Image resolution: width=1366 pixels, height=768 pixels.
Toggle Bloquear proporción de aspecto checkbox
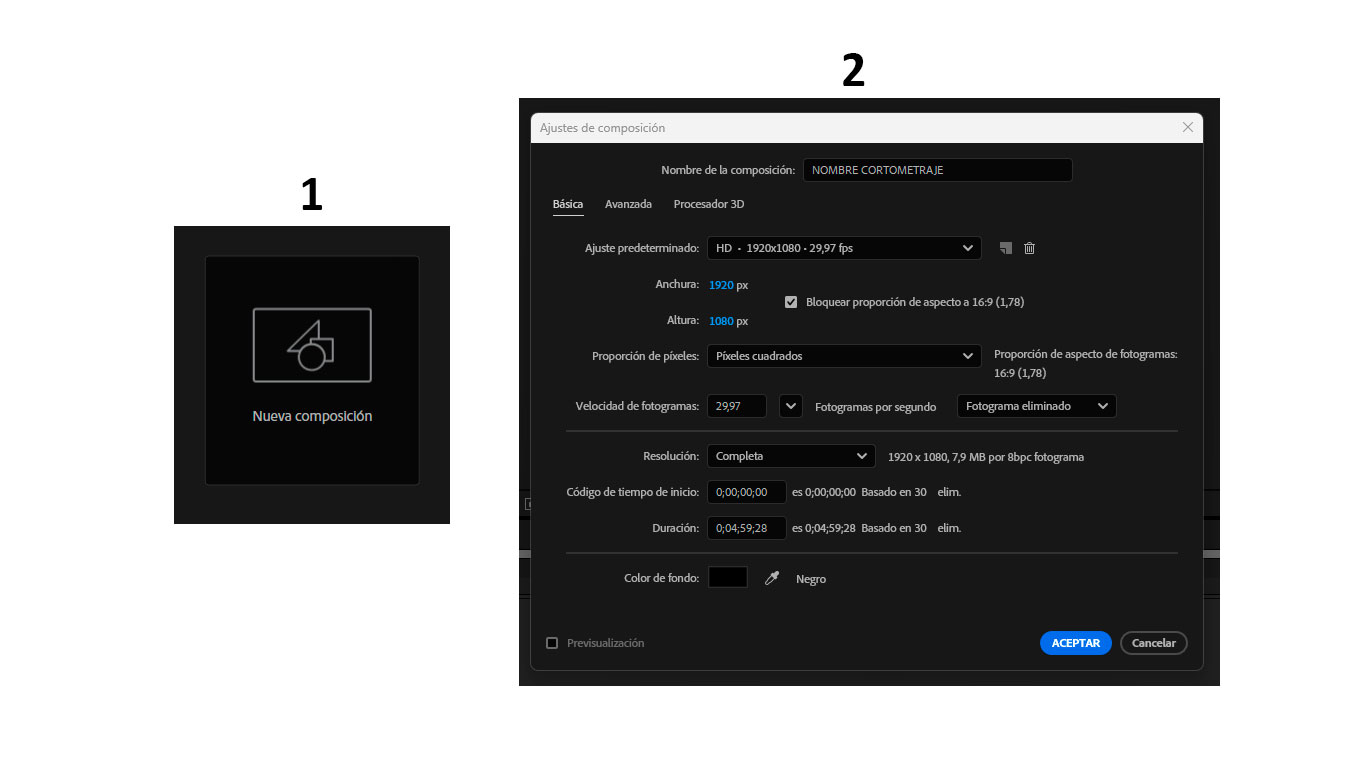pyautogui.click(x=791, y=302)
